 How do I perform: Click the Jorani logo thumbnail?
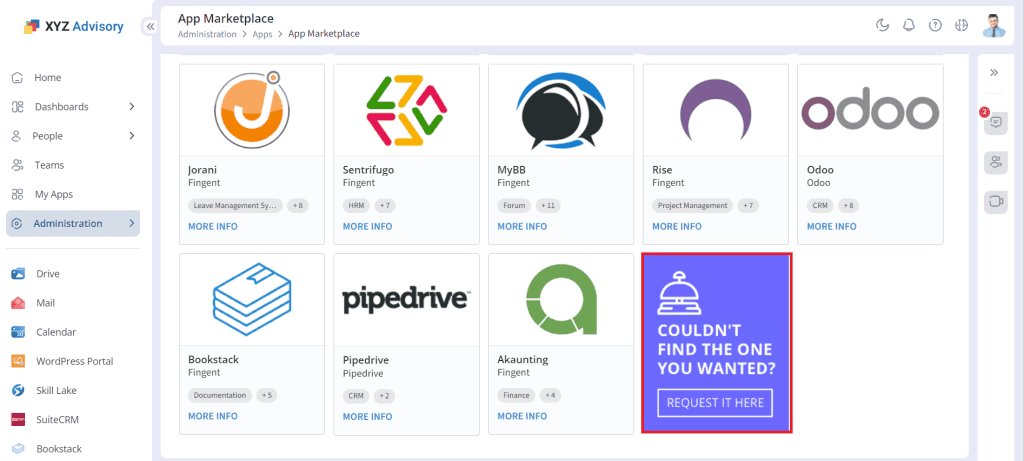[252, 109]
